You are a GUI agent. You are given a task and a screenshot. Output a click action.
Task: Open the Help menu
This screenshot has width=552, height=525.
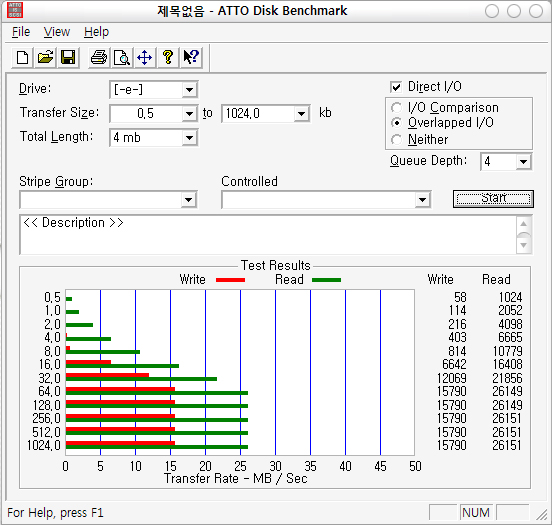[x=96, y=32]
